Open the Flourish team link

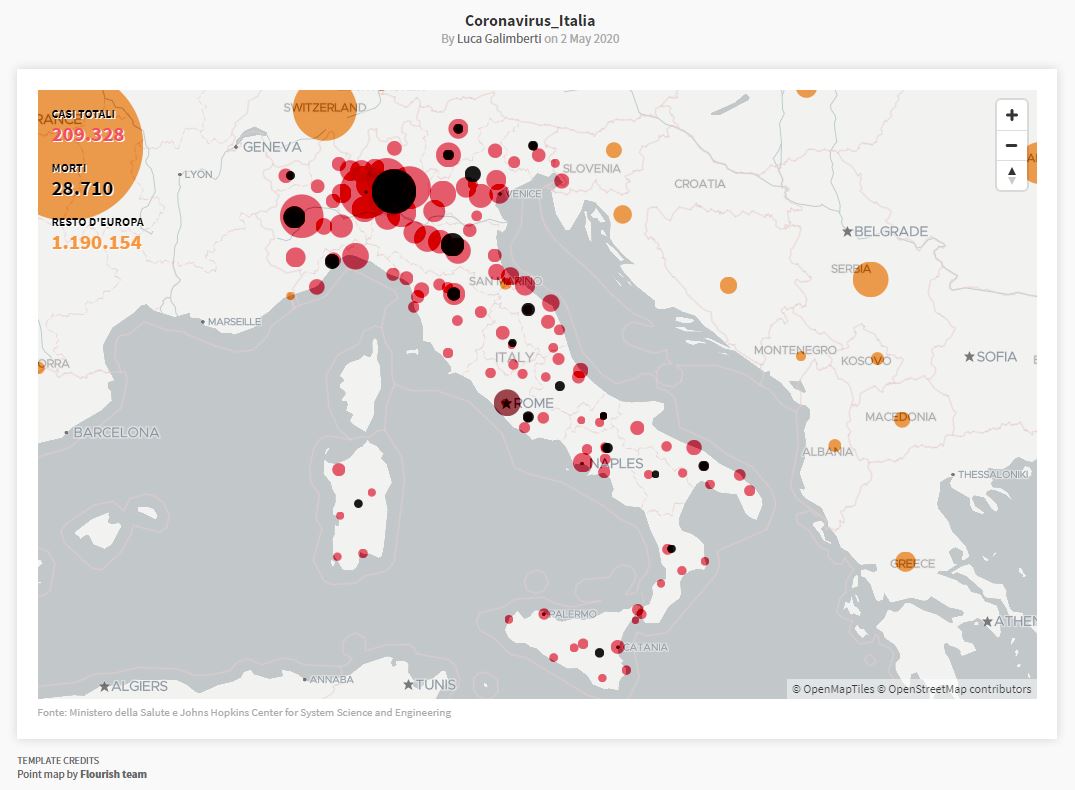[x=113, y=774]
